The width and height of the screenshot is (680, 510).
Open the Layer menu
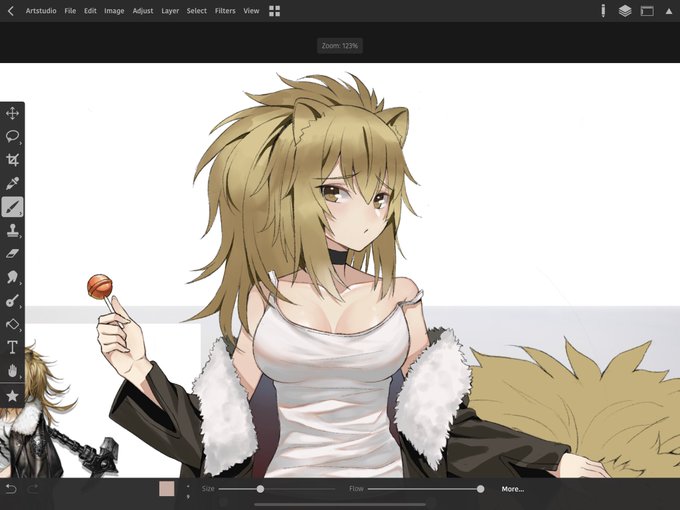[x=170, y=11]
